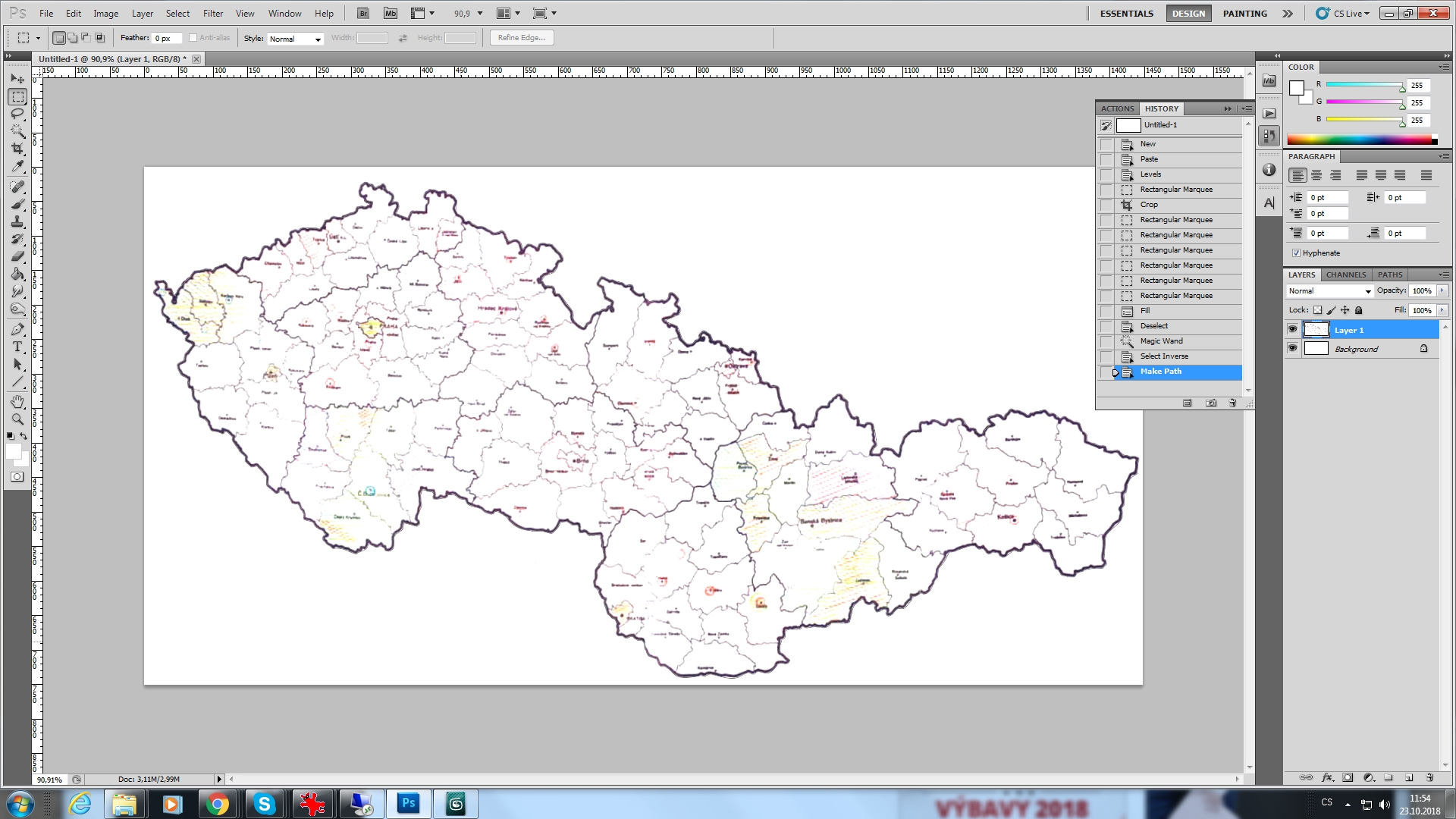Select the Pen tool
Viewport: 1456px width, 819px height.
point(17,329)
